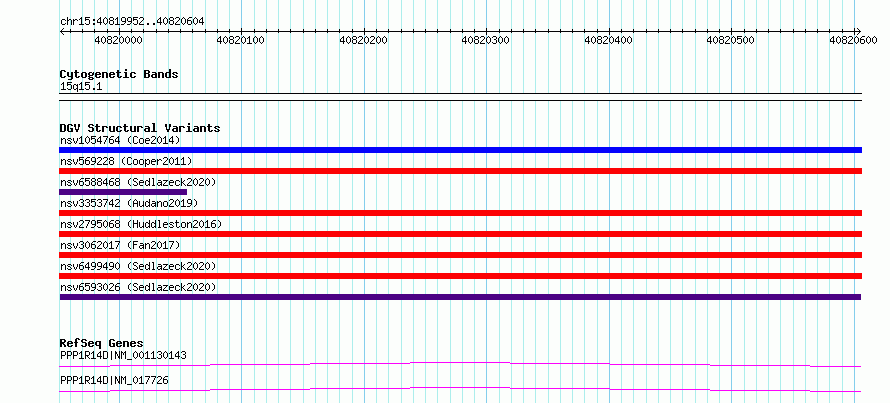The image size is (890, 403).
Task: Select the PPP1R14D NM_017726 magenta transcript line
Action: tap(460, 389)
